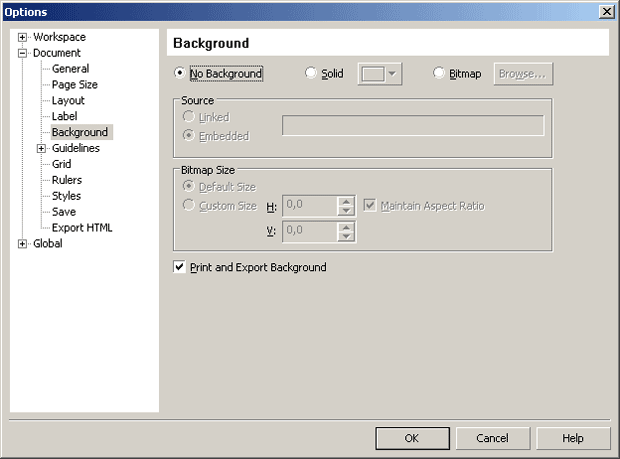Select the Global label
Image resolution: width=620 pixels, height=459 pixels.
48,244
